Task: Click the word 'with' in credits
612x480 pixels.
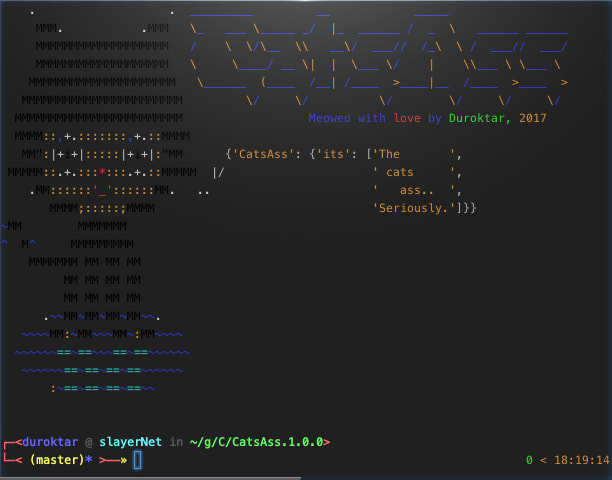Action: coord(372,118)
